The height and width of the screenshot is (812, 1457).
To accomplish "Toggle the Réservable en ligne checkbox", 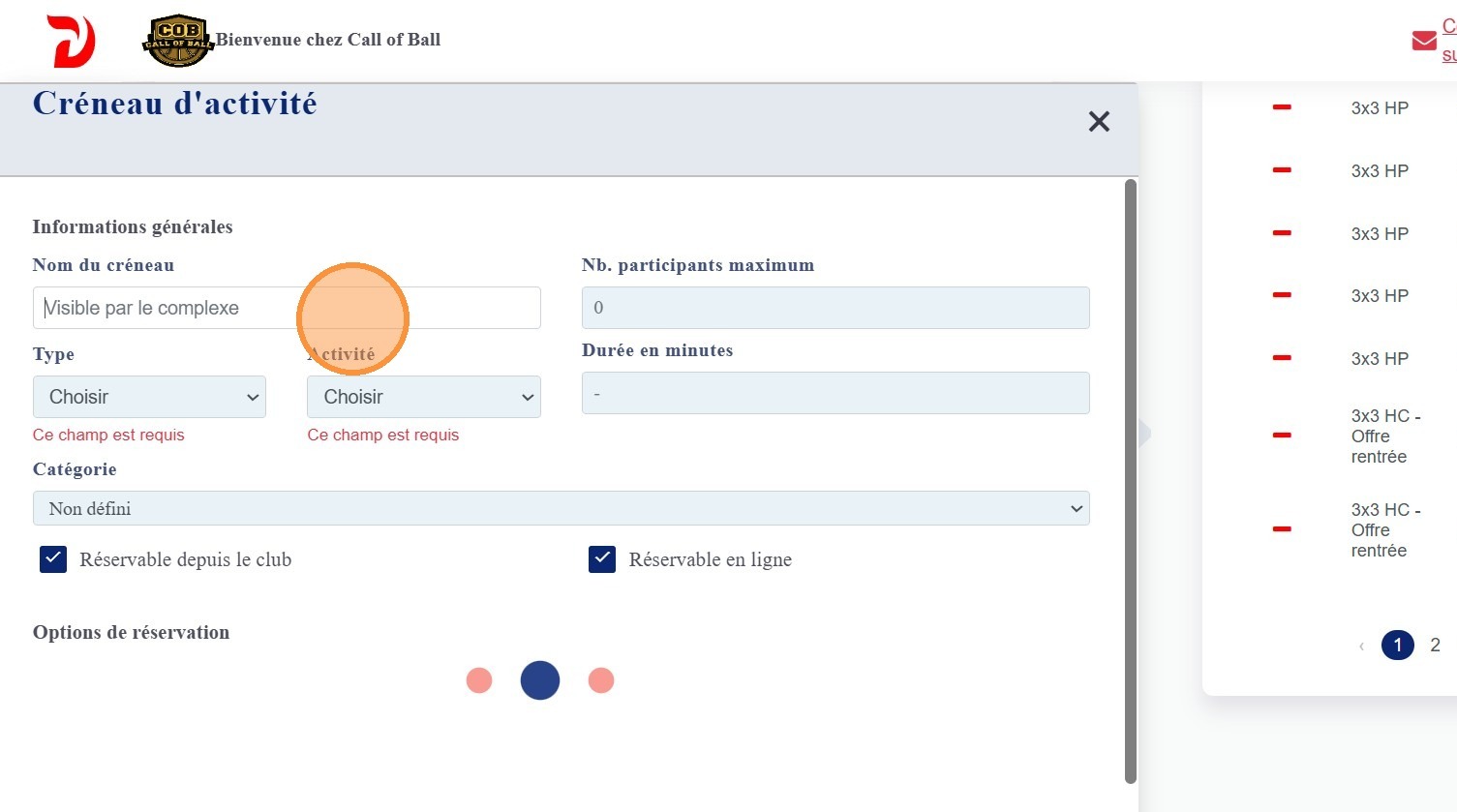I will (x=602, y=559).
